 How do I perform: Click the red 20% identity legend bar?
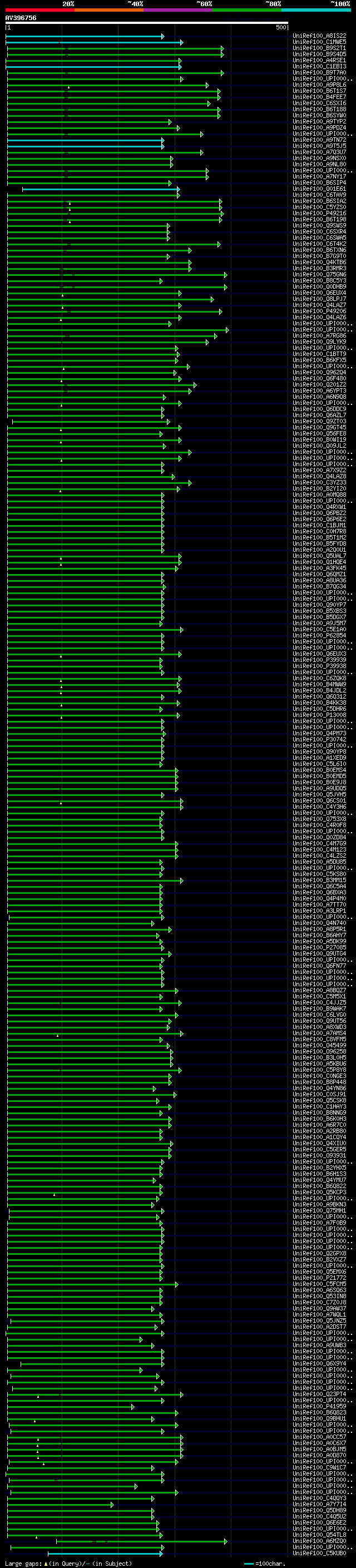click(40, 10)
